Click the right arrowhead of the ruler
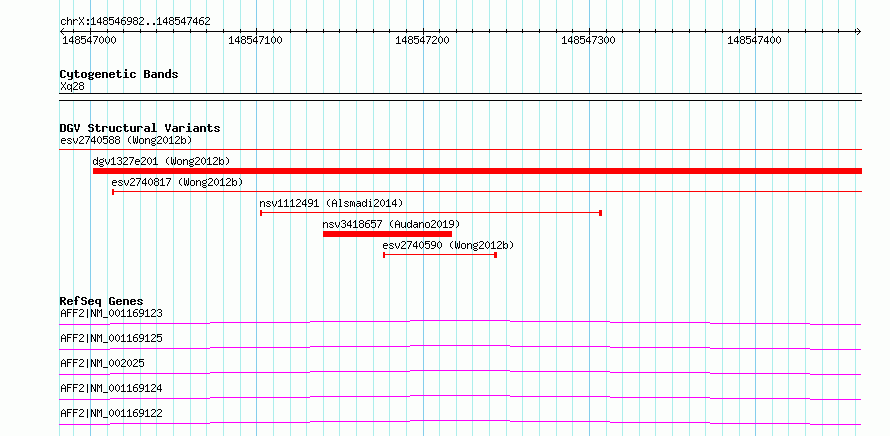Image resolution: width=890 pixels, height=436 pixels. pos(858,31)
